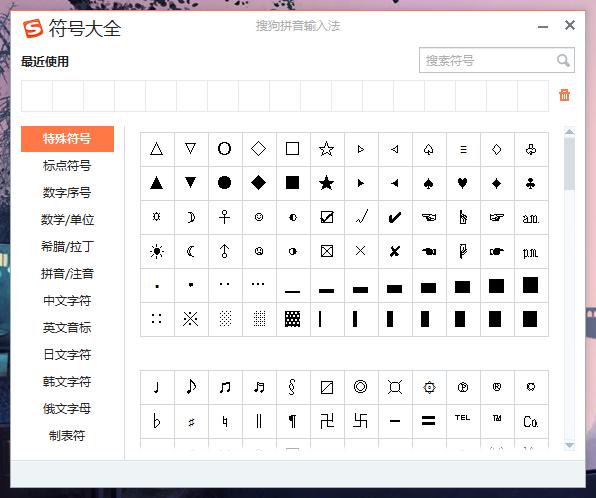Select the smiling face symbol
Viewport: 596px width, 498px height.
(258, 217)
